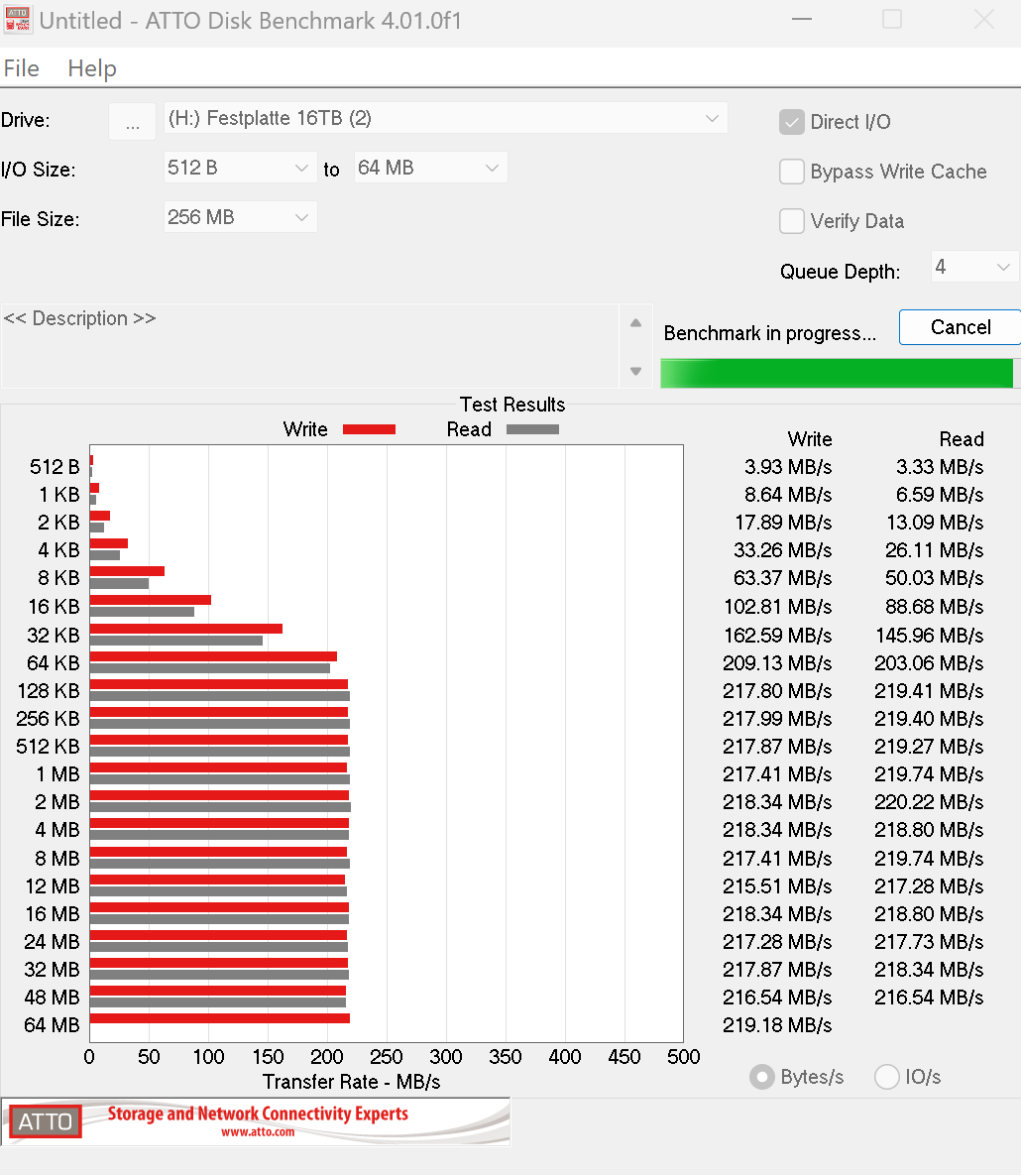This screenshot has height=1176, width=1021.
Task: Click the ATTO app icon in title bar
Action: point(17,20)
